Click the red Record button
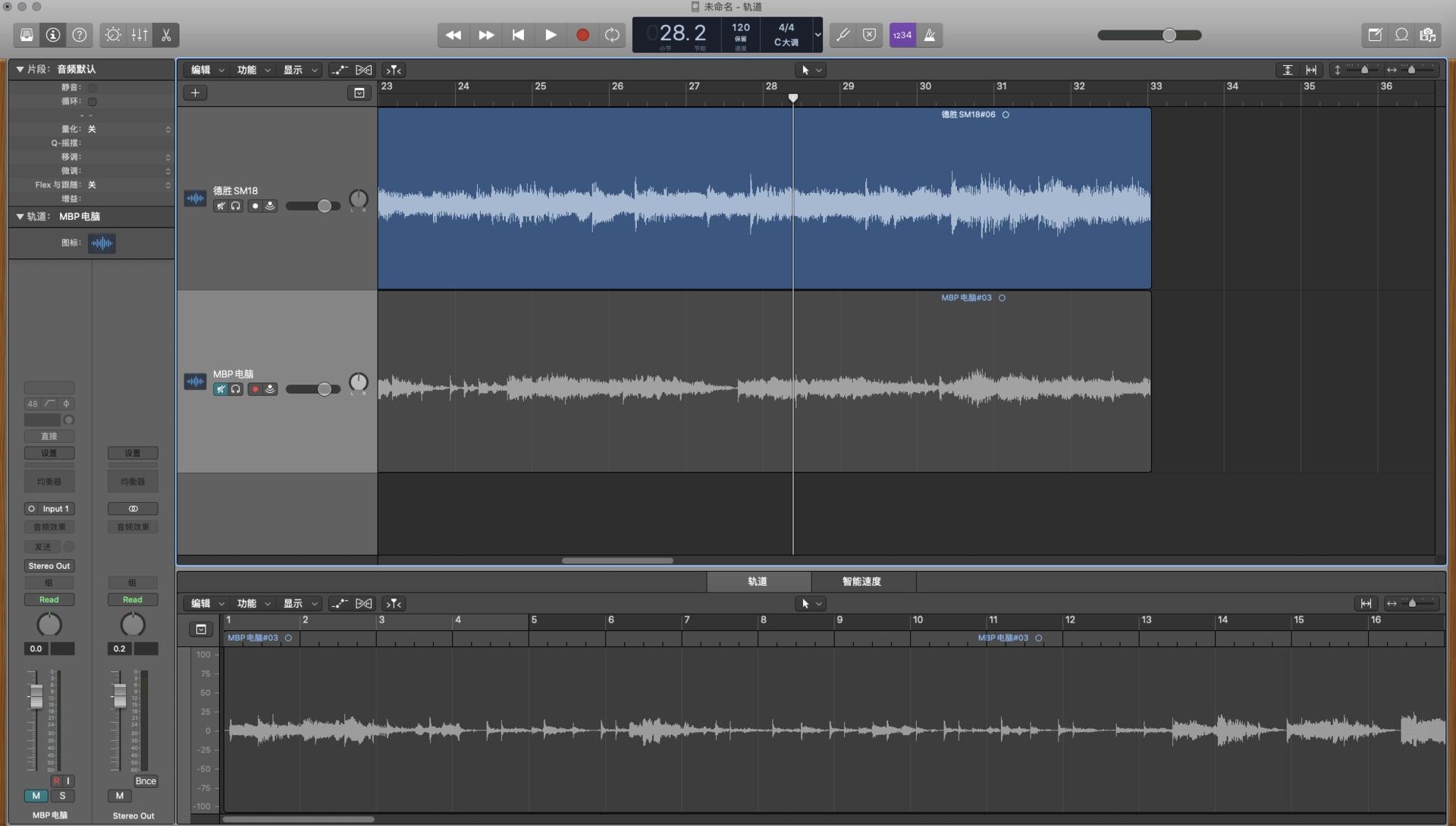The image size is (1456, 826). coord(582,35)
